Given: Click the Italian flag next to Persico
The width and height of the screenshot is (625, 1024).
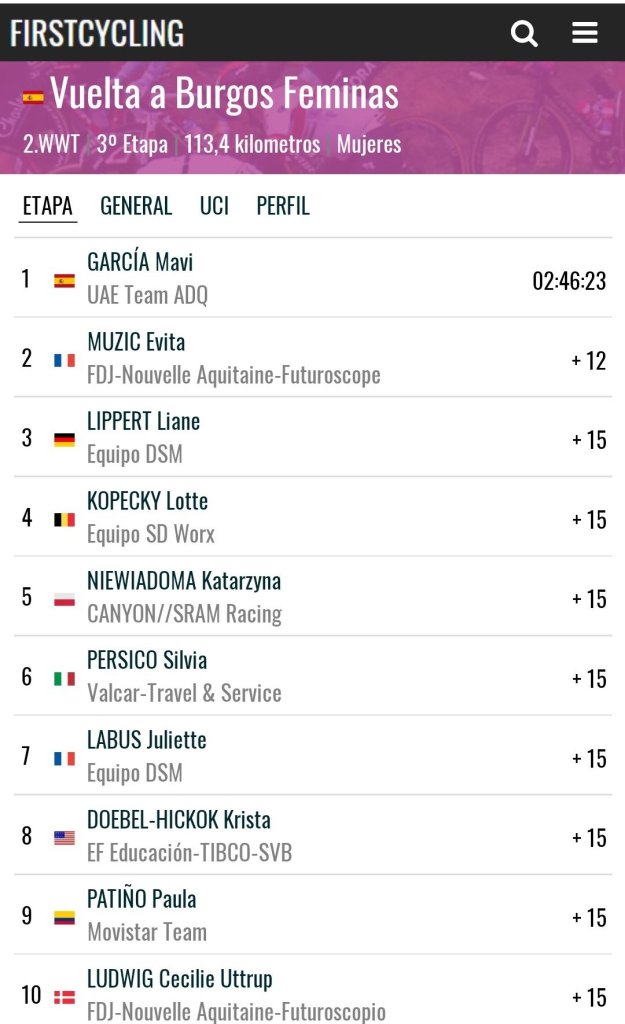Looking at the screenshot, I should (x=64, y=679).
